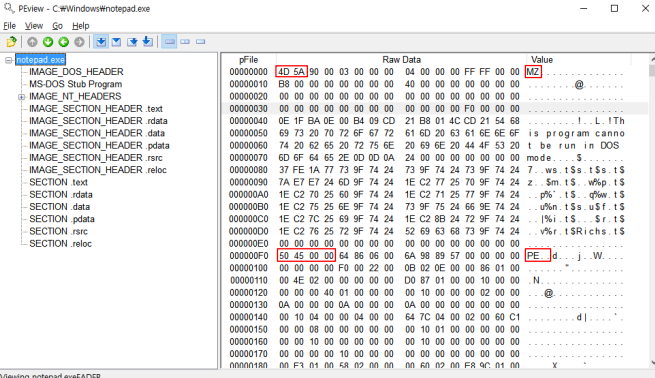The image size is (655, 378).
Task: Click the vertical scrollbar thumb in hex view
Action: click(x=652, y=70)
